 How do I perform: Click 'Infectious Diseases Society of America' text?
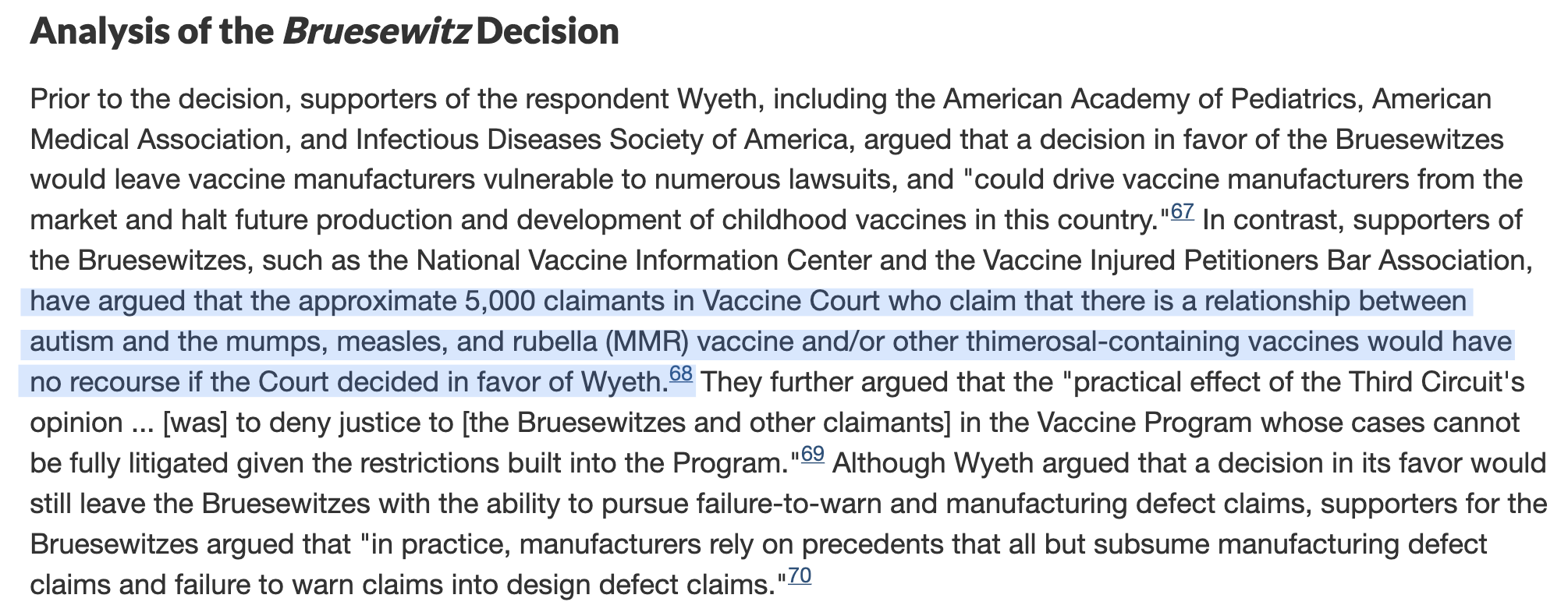[x=601, y=140]
